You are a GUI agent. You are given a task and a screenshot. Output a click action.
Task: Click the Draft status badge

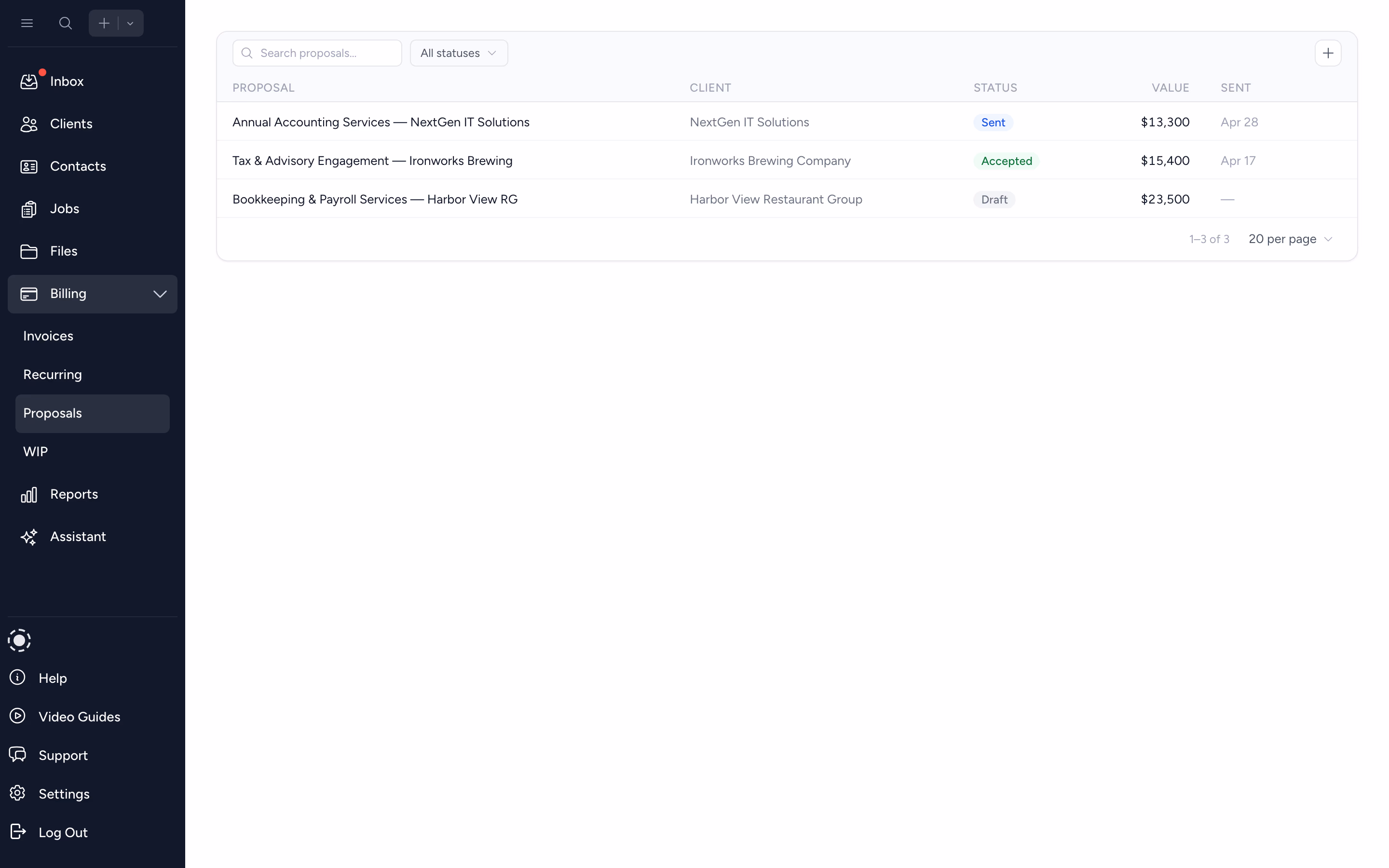click(994, 200)
